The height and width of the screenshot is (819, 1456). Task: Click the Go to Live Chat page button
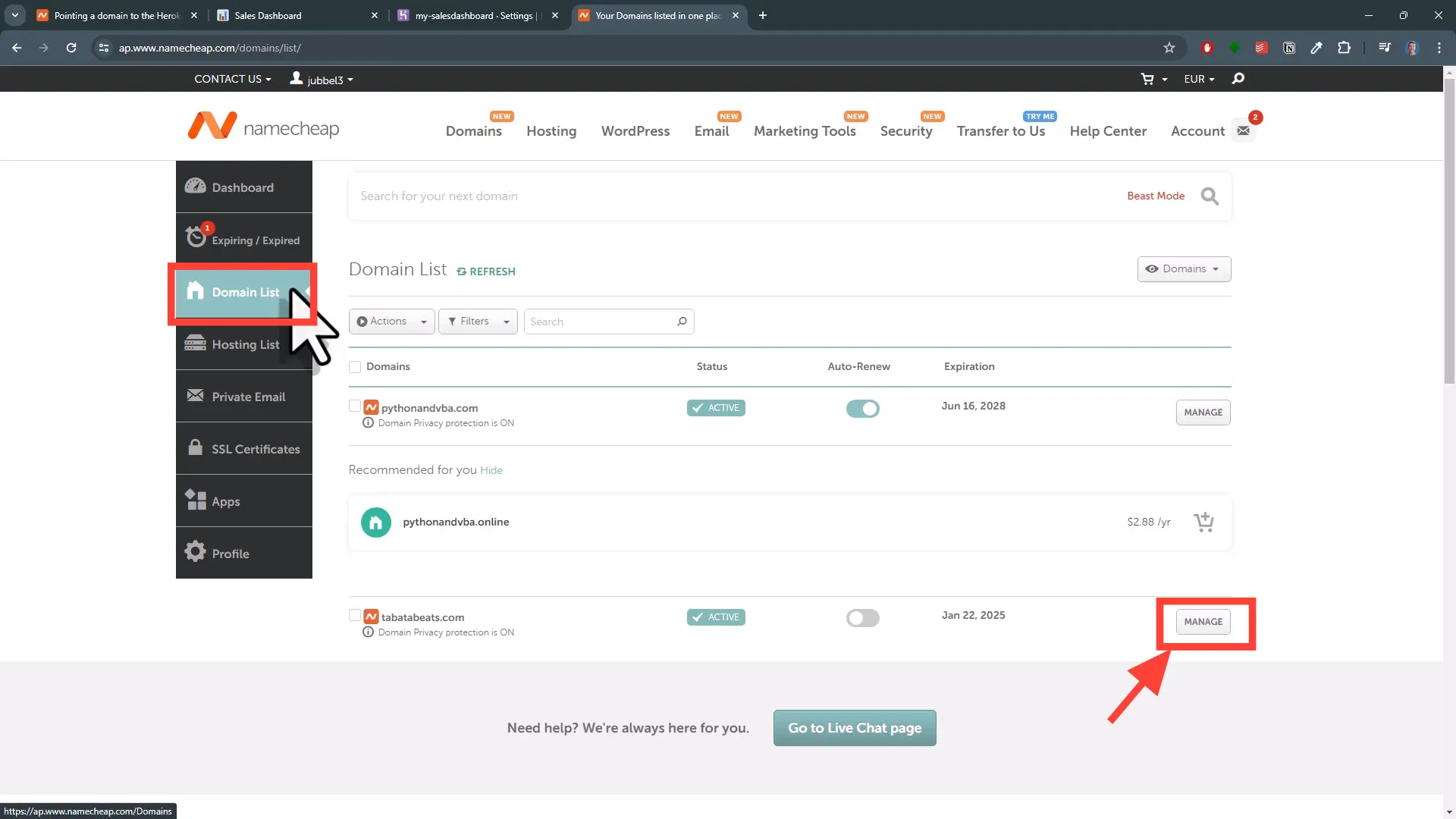tap(855, 727)
